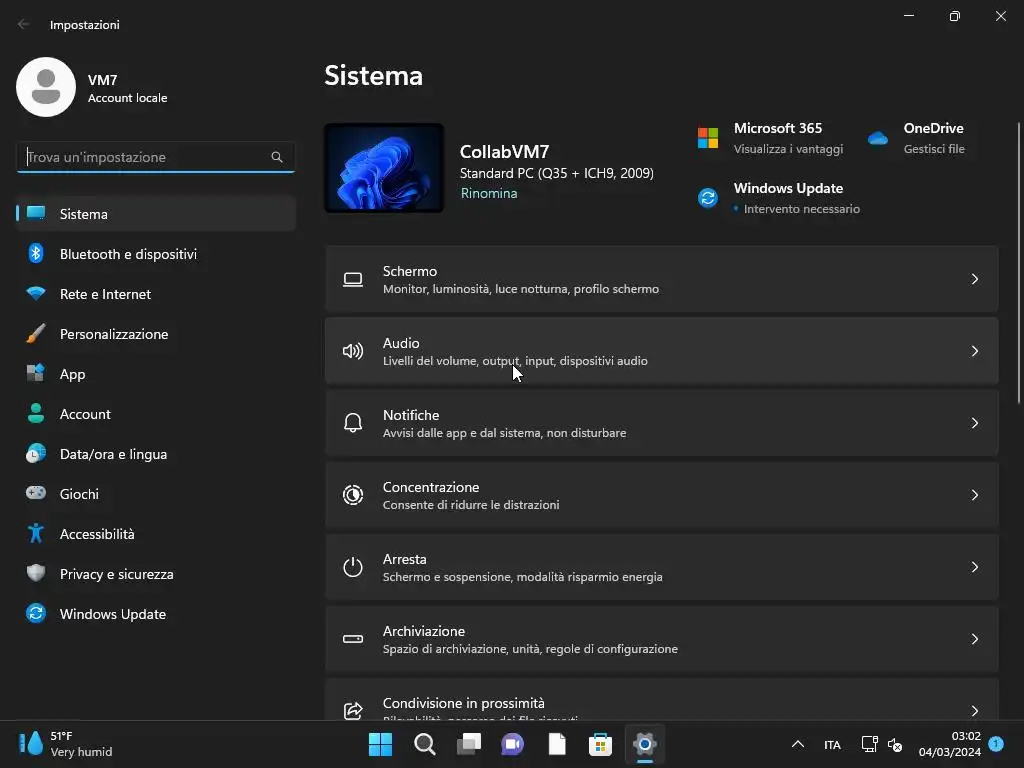Expand the Notifiche row chevron

pyautogui.click(x=974, y=423)
